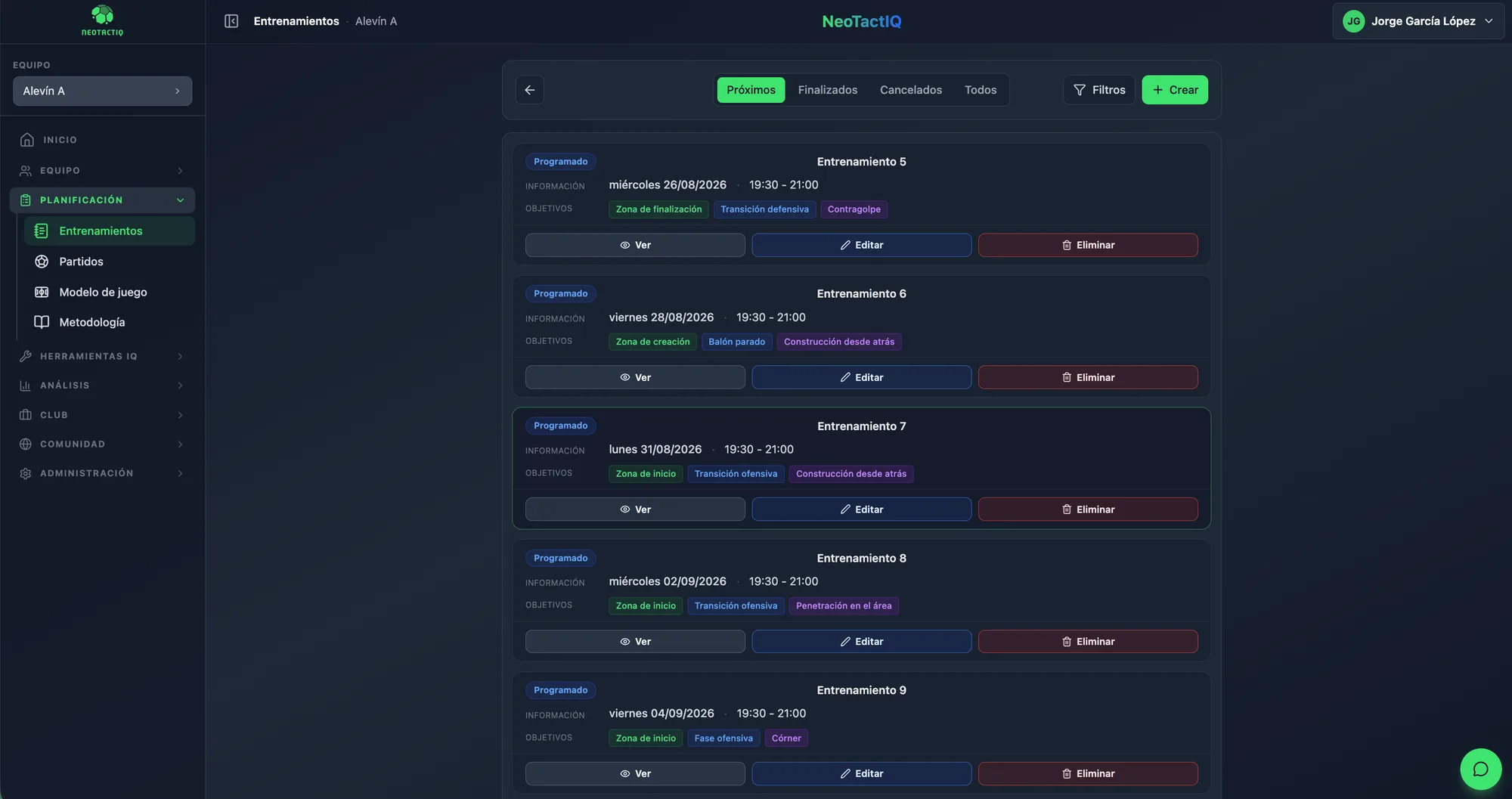Click the Contragolpe objective tag
1512x799 pixels.
click(x=854, y=209)
